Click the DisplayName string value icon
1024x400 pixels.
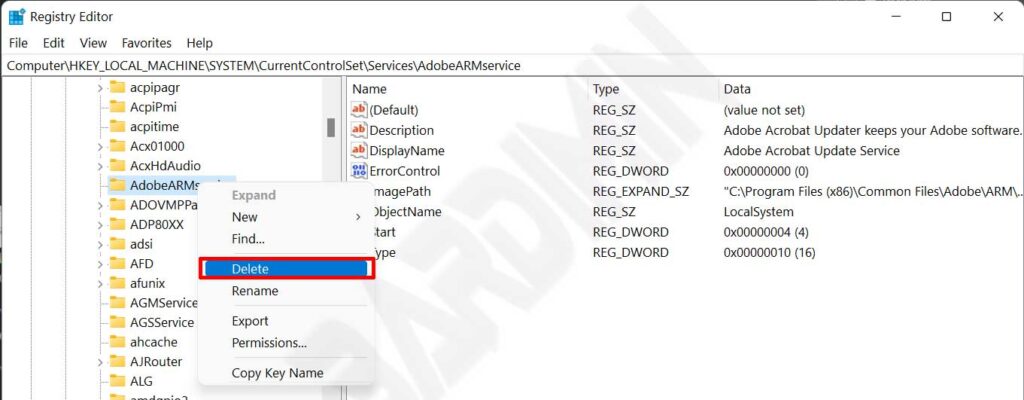[359, 150]
